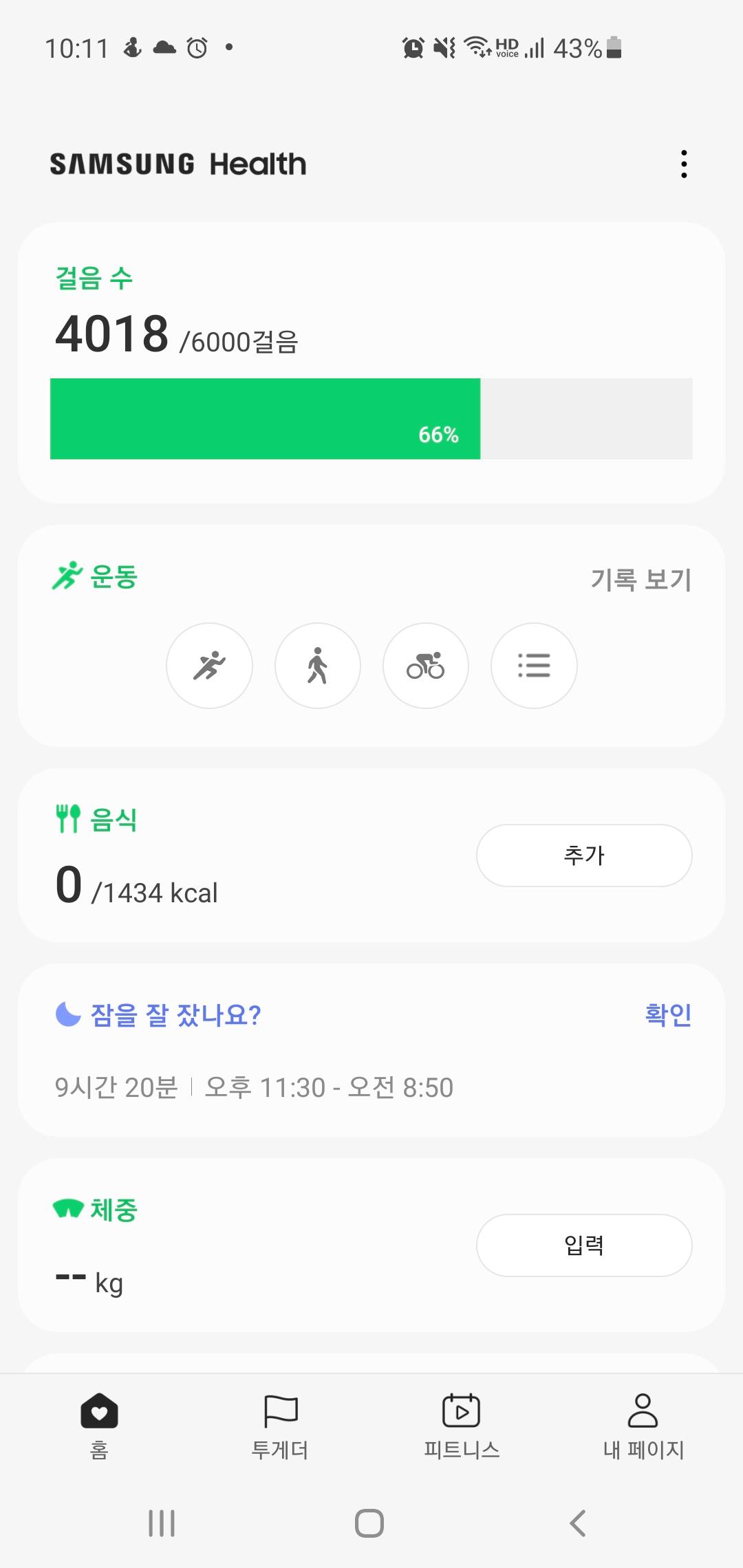Switch to the 홈 tab
The width and height of the screenshot is (743, 1568).
(x=99, y=1424)
